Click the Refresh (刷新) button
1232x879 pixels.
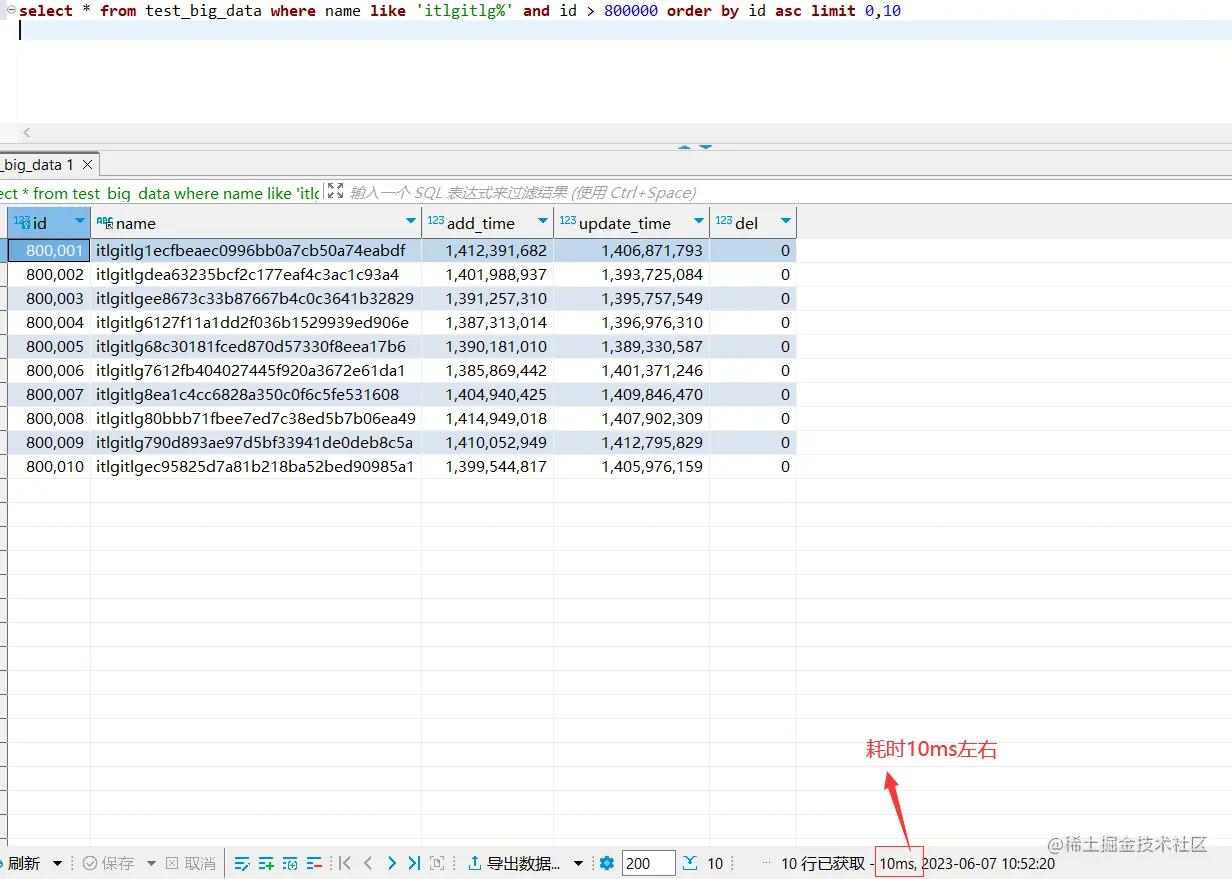[x=20, y=864]
